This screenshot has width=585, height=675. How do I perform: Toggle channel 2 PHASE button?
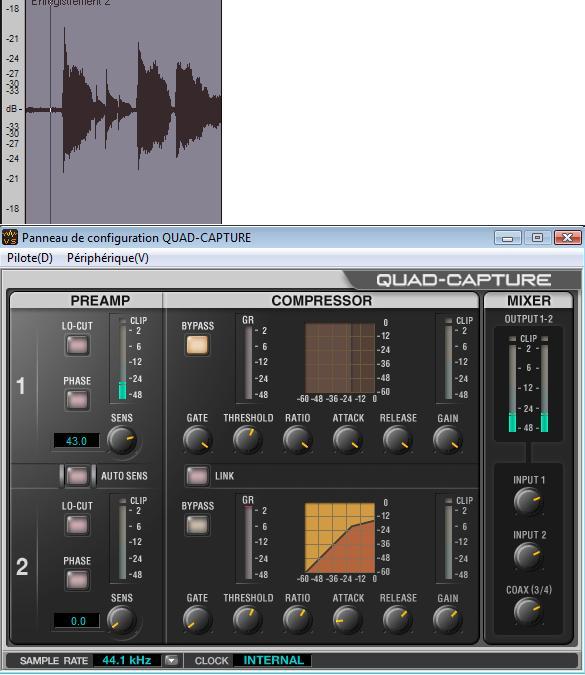77,580
